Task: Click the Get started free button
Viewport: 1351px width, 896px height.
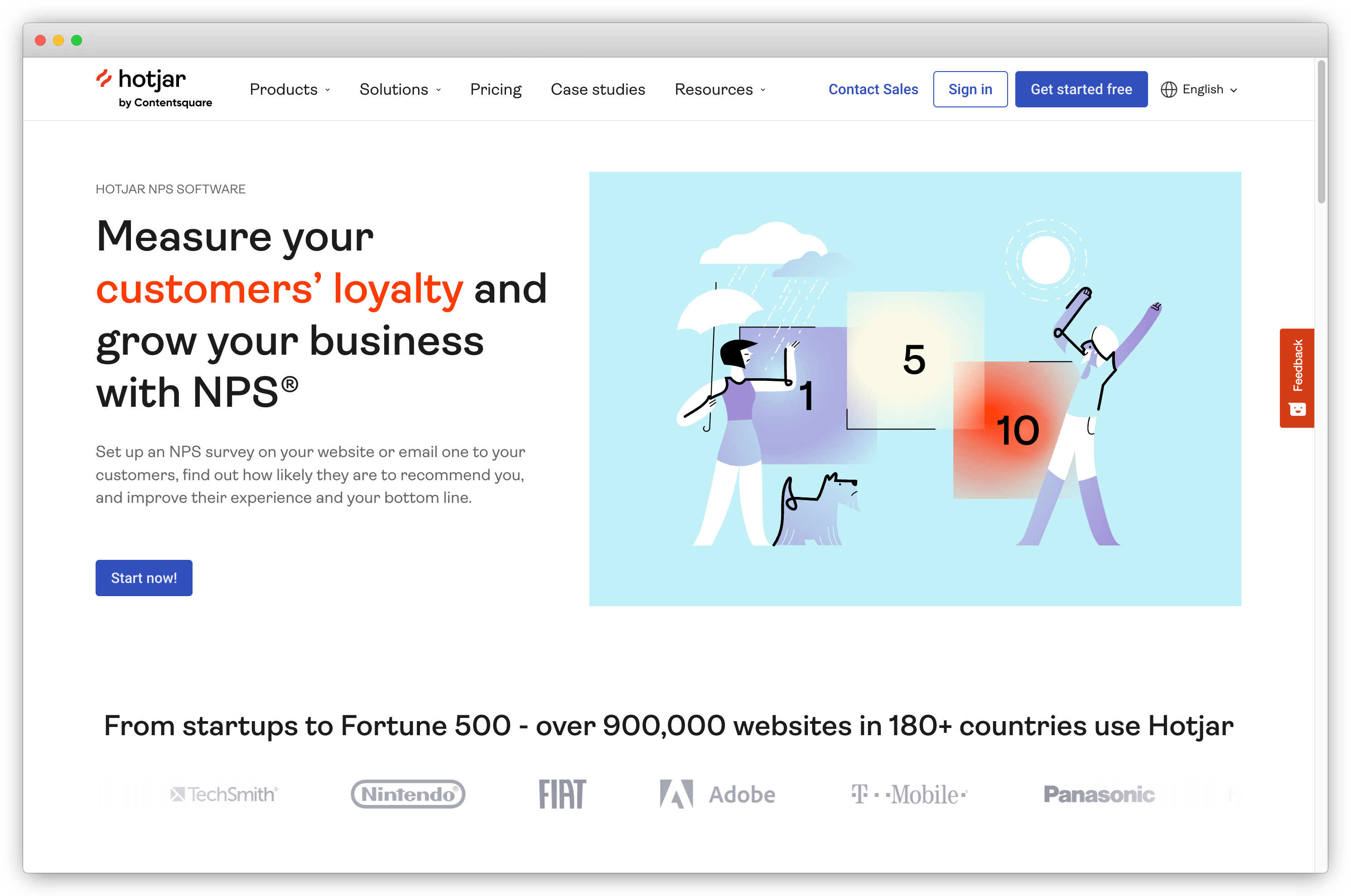Action: point(1081,89)
